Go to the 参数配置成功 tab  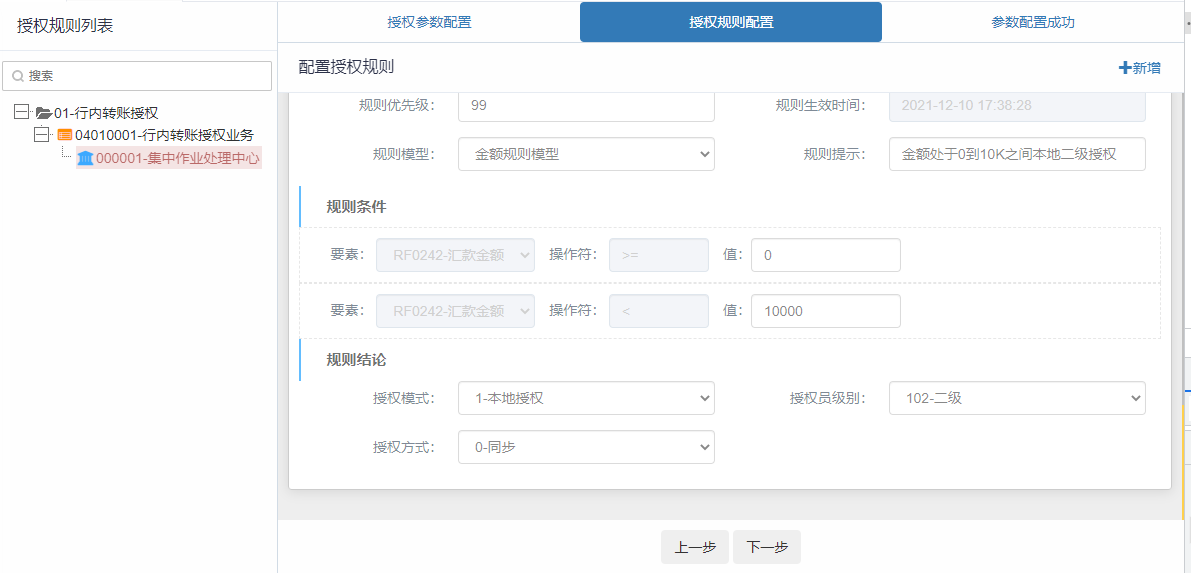click(x=1032, y=22)
